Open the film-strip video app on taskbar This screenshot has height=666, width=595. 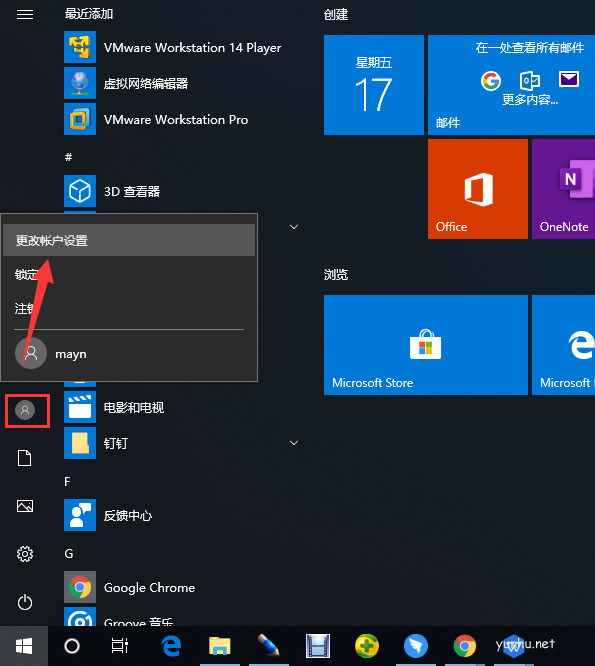point(318,646)
